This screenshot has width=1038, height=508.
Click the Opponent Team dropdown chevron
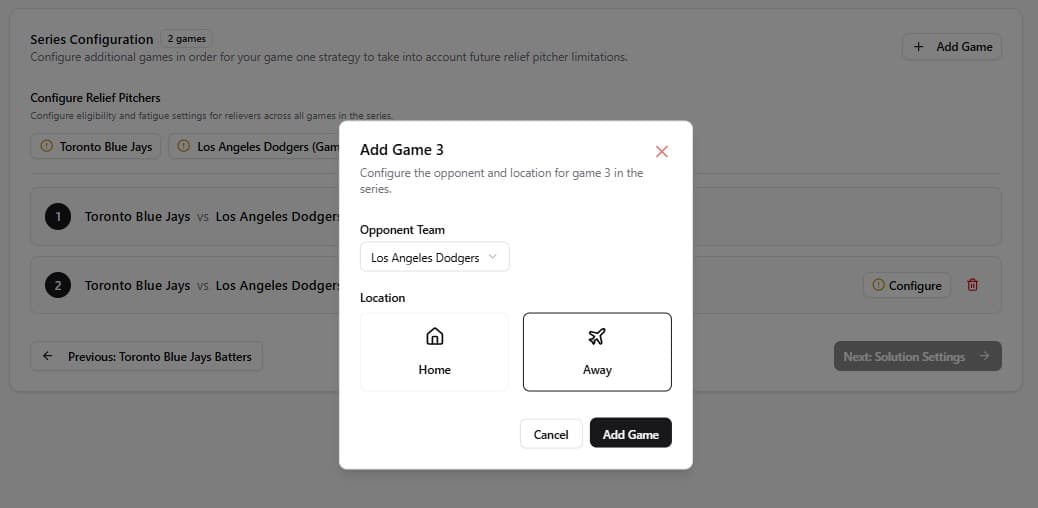[x=493, y=257]
